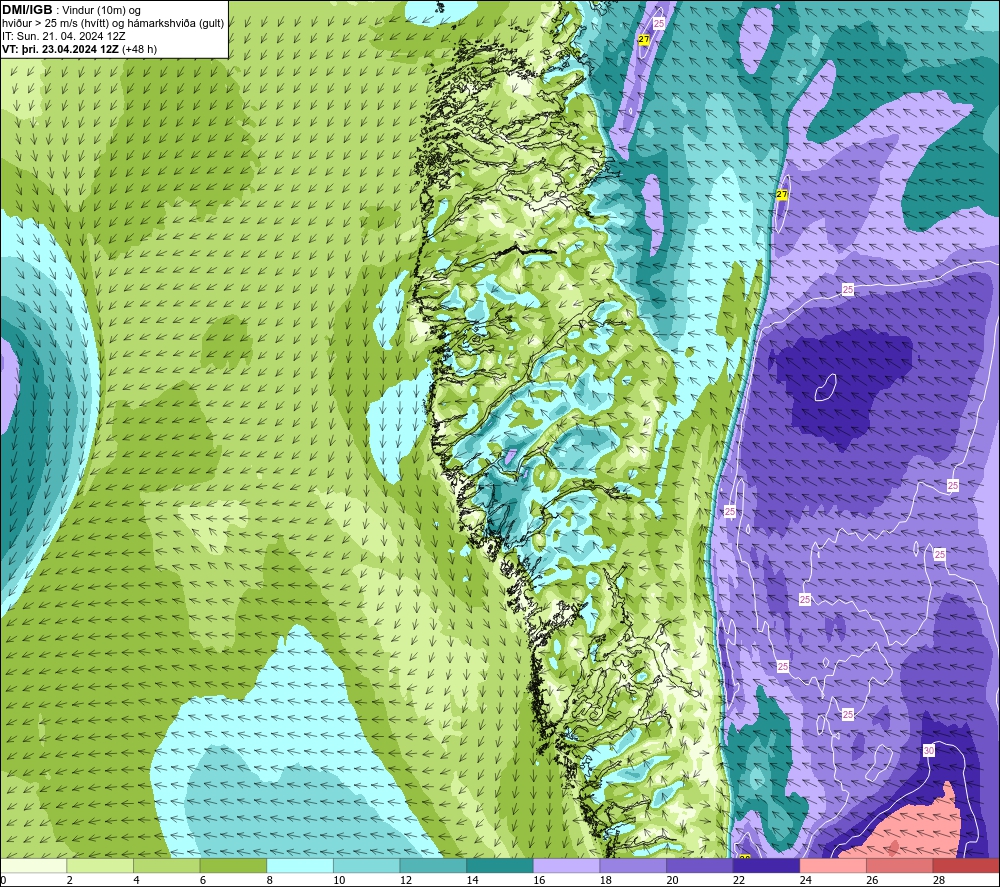
Task: Select the 'IT: Sun. 21. 04. 2024 12Z' line
Action: point(64,36)
